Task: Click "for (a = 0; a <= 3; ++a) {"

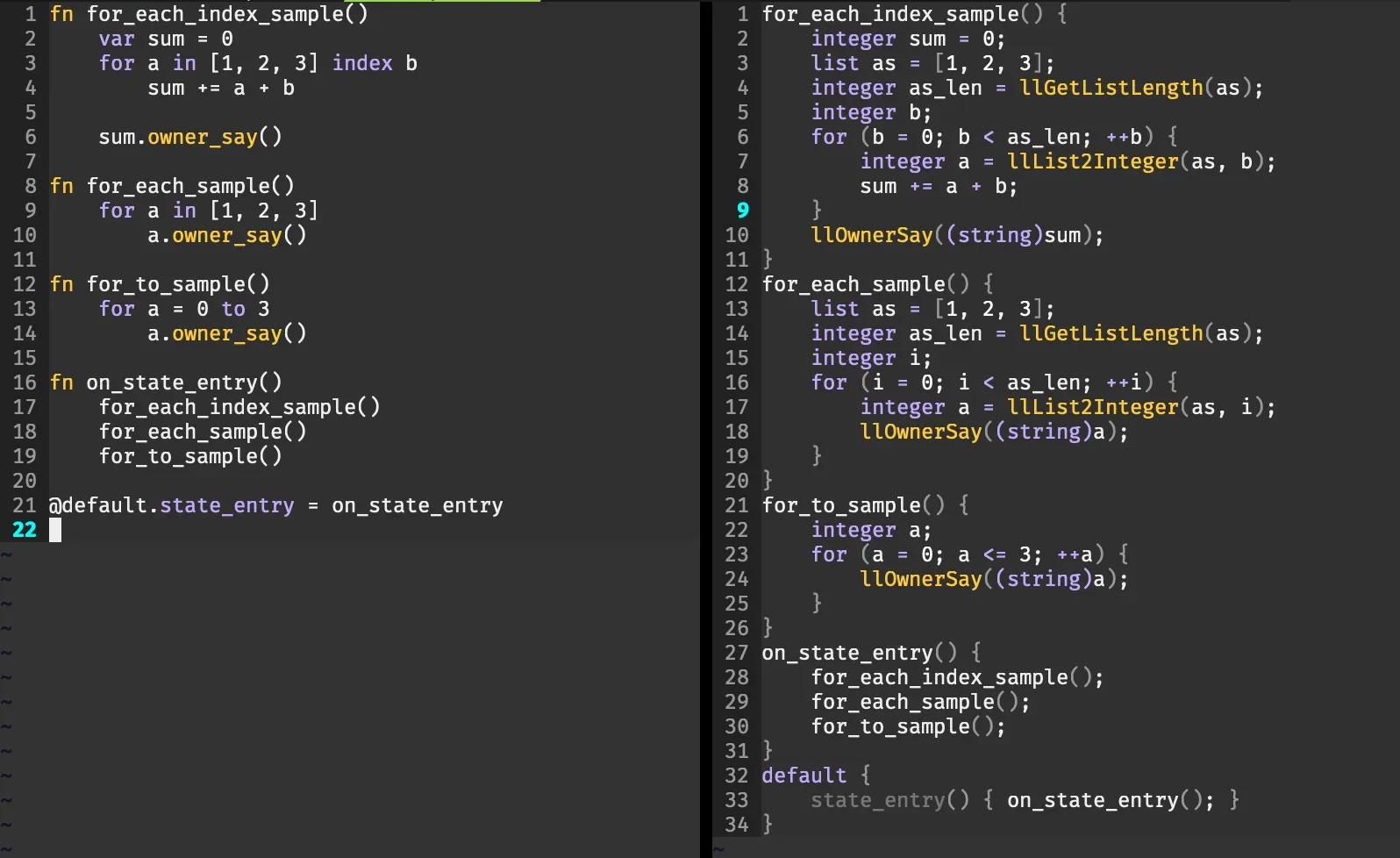Action: (970, 554)
